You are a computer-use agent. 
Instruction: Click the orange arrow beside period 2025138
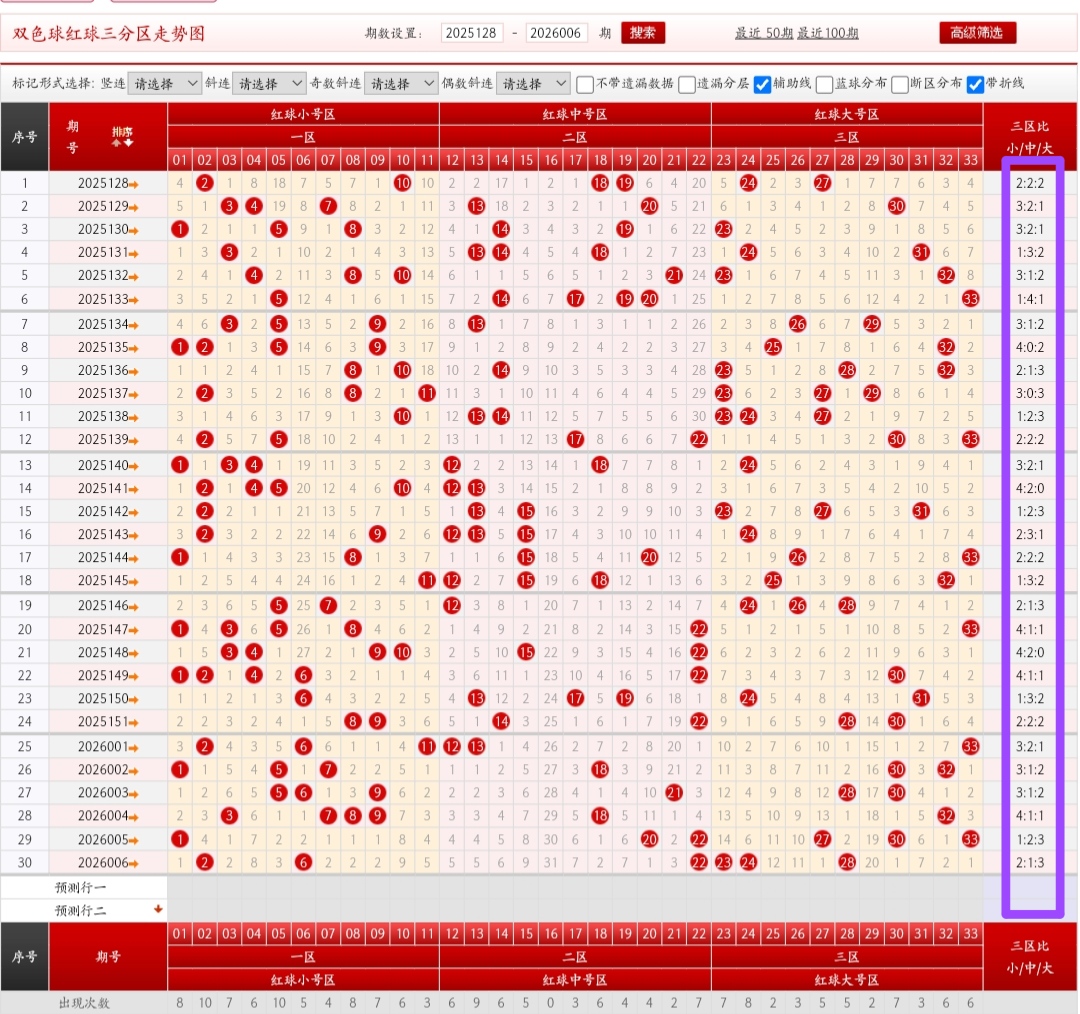click(134, 417)
